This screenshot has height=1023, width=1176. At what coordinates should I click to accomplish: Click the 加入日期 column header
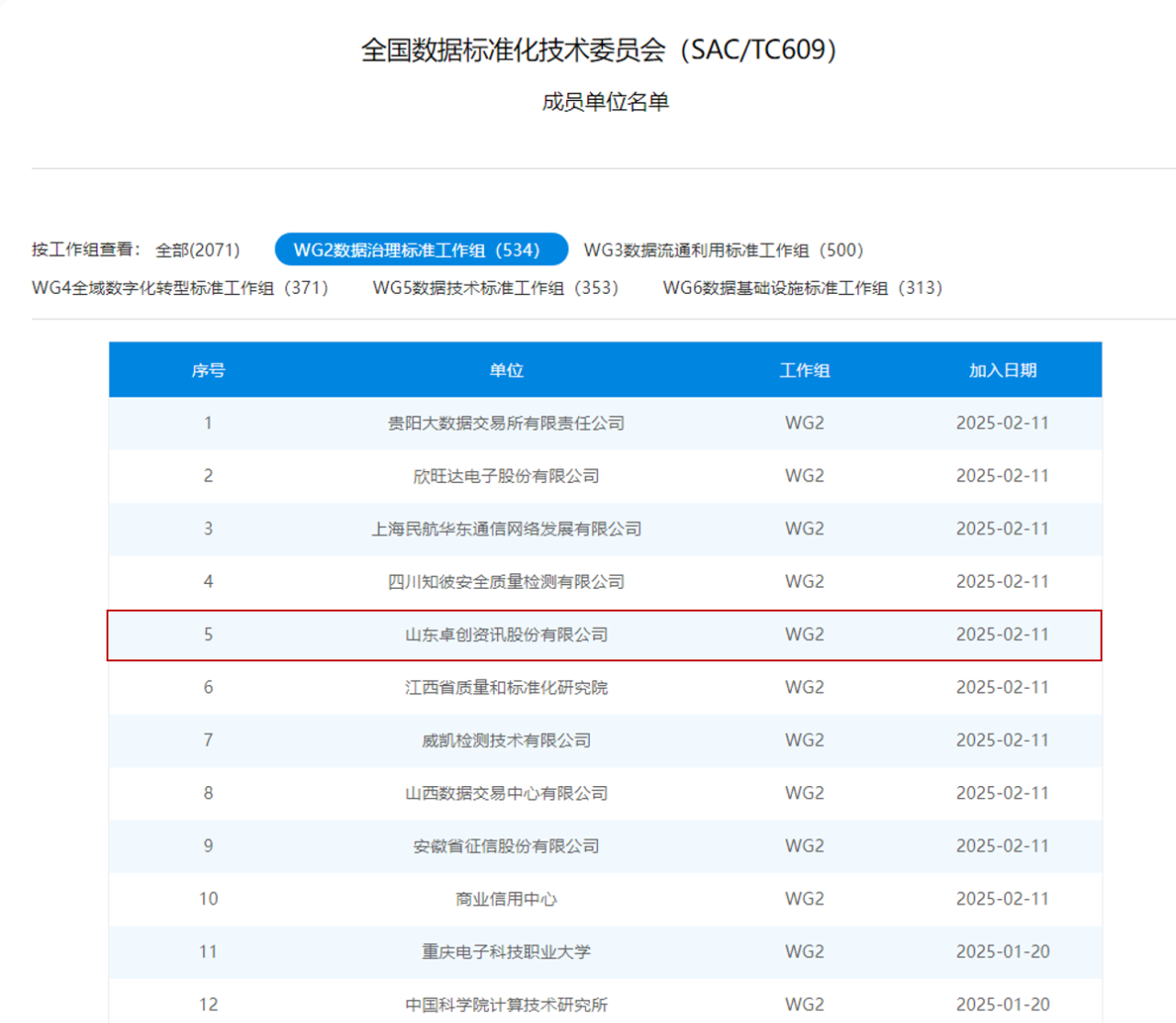click(1002, 370)
